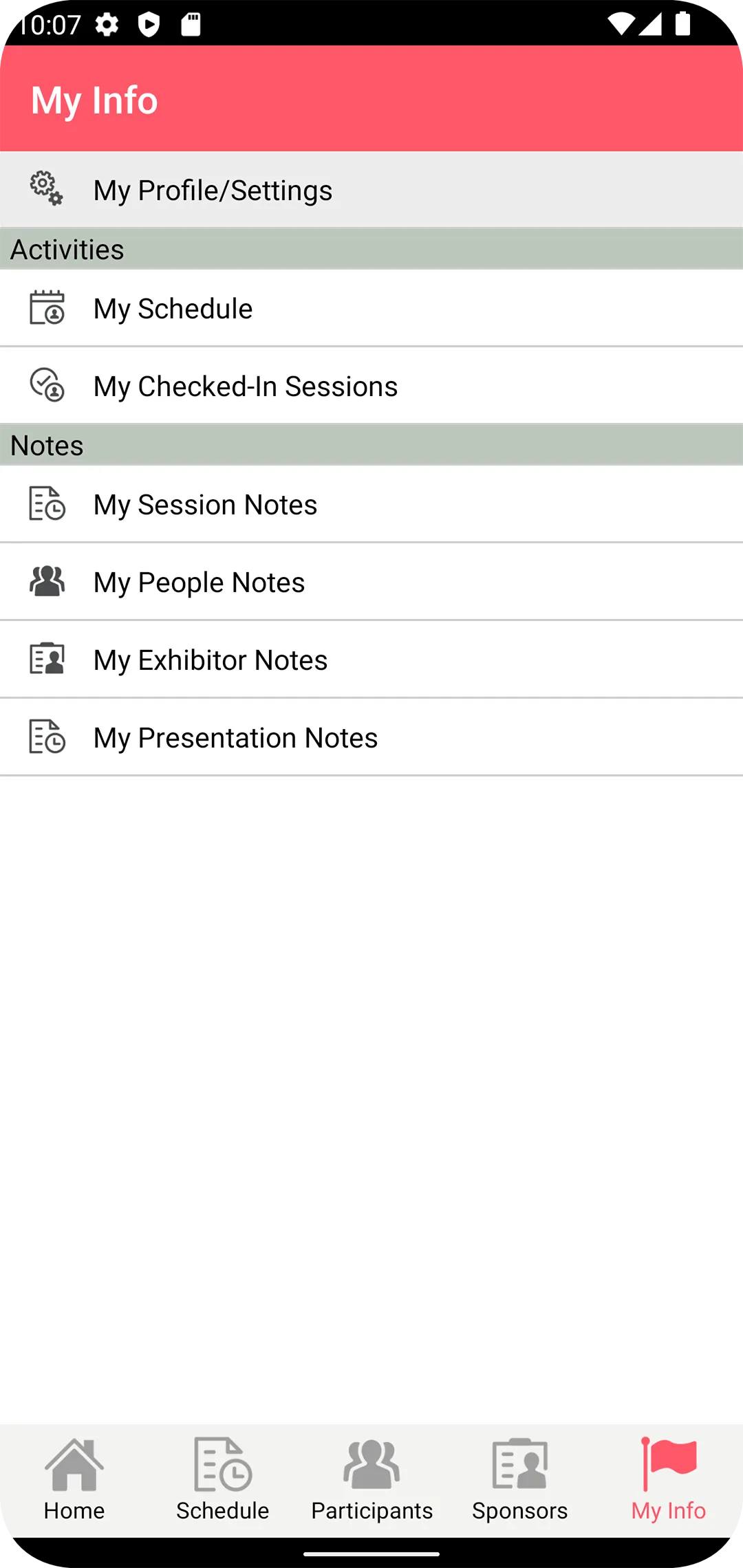Image resolution: width=743 pixels, height=1568 pixels.
Task: Open the My Schedule list item
Action: [x=173, y=309]
